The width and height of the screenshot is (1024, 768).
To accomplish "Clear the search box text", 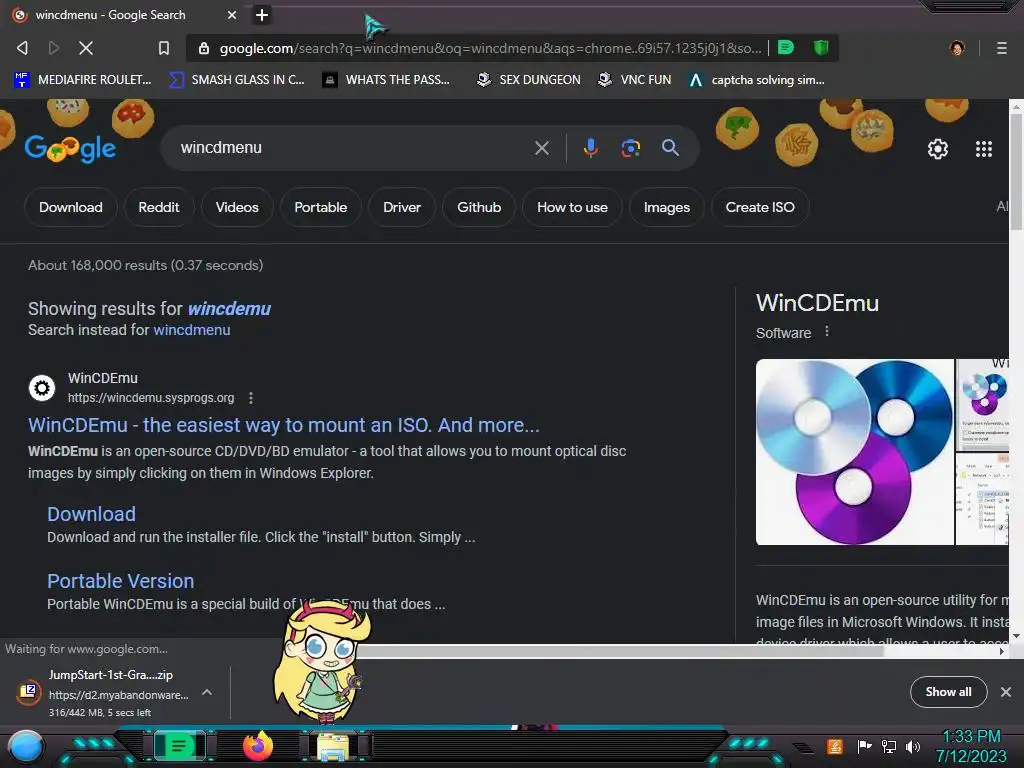I will [x=541, y=148].
